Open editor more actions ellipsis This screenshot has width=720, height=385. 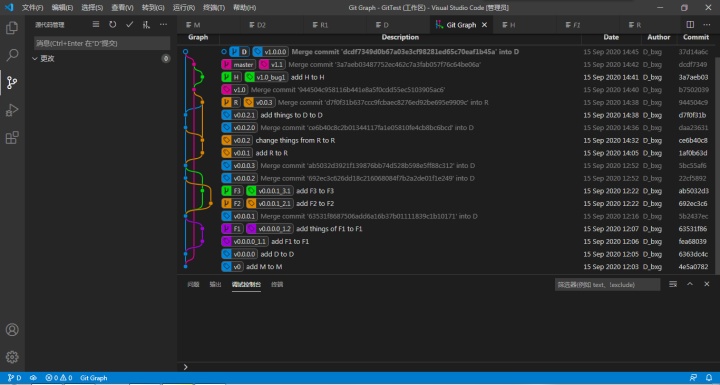coord(706,24)
